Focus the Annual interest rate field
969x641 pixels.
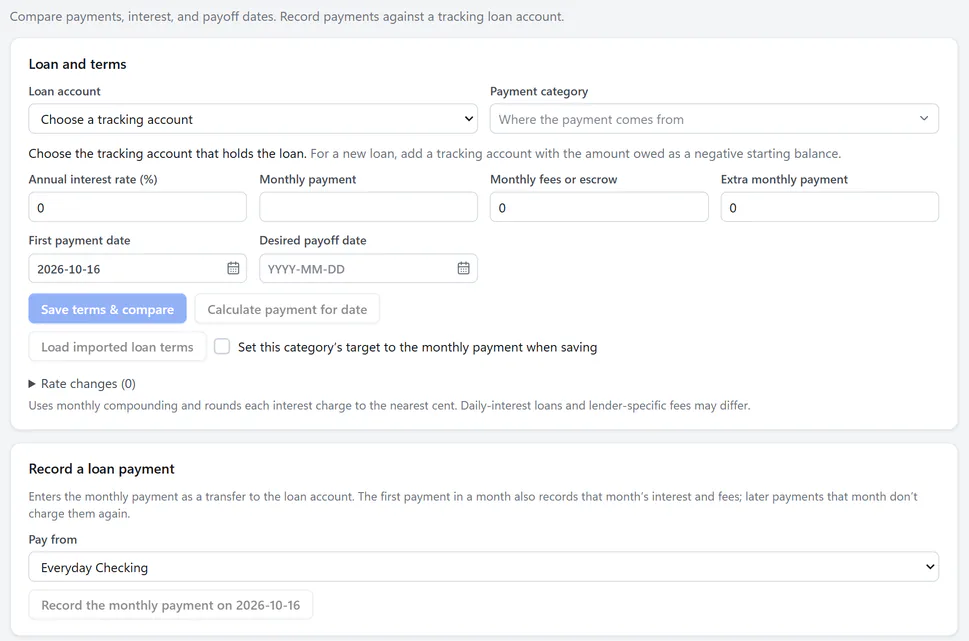(137, 207)
